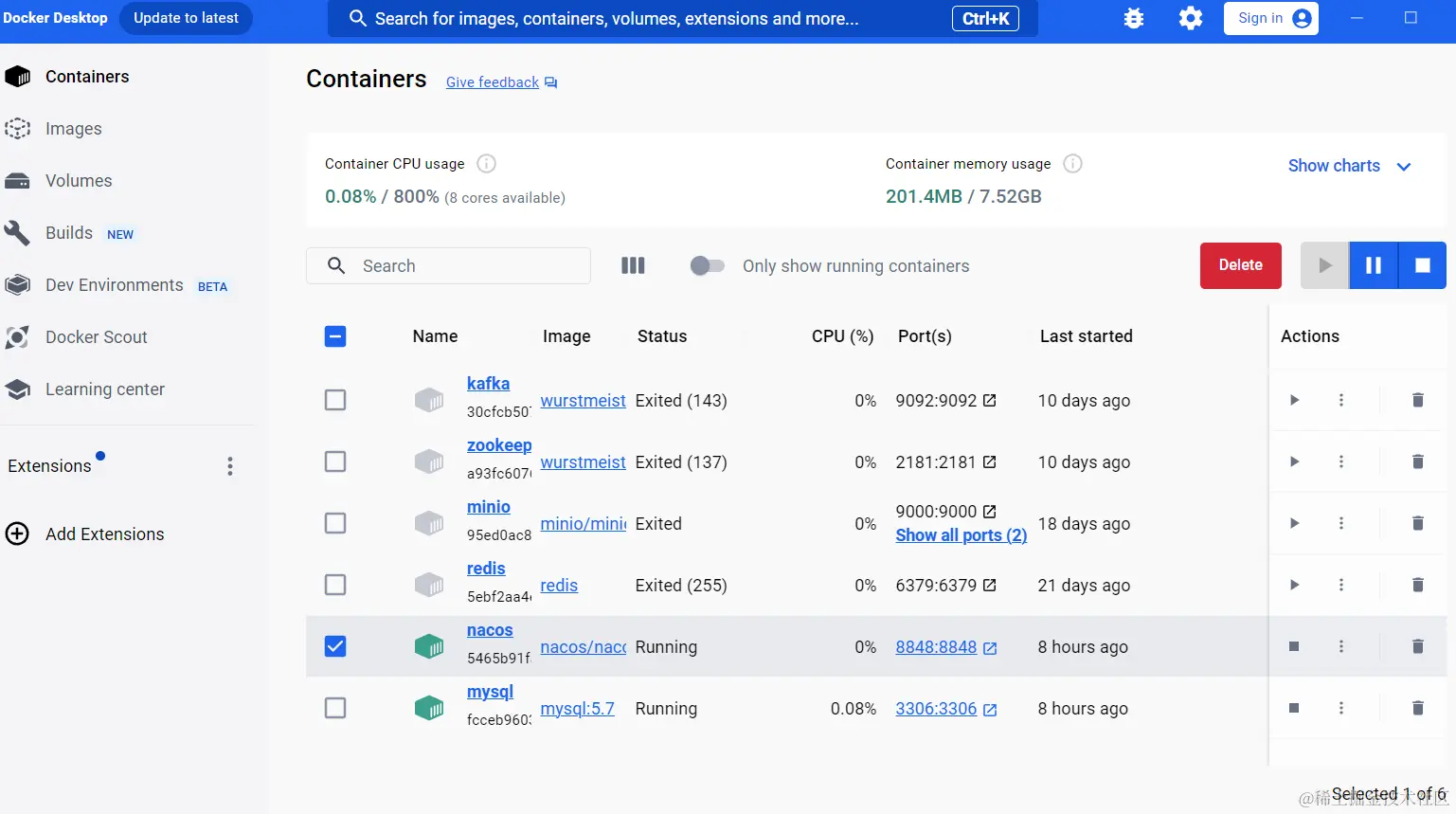Image resolution: width=1456 pixels, height=814 pixels.
Task: Open mysql port 3306:3306 link
Action: [936, 709]
